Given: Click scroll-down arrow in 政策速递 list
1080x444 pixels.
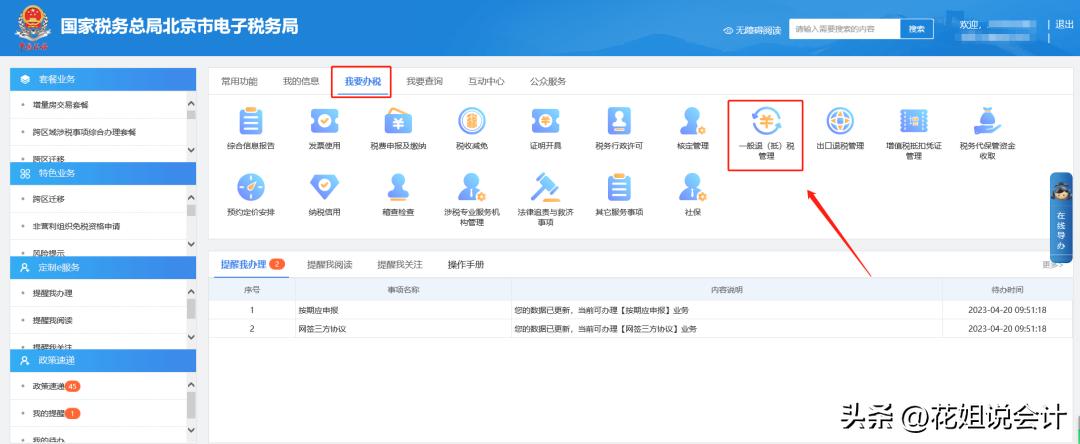Looking at the screenshot, I should click(191, 431).
